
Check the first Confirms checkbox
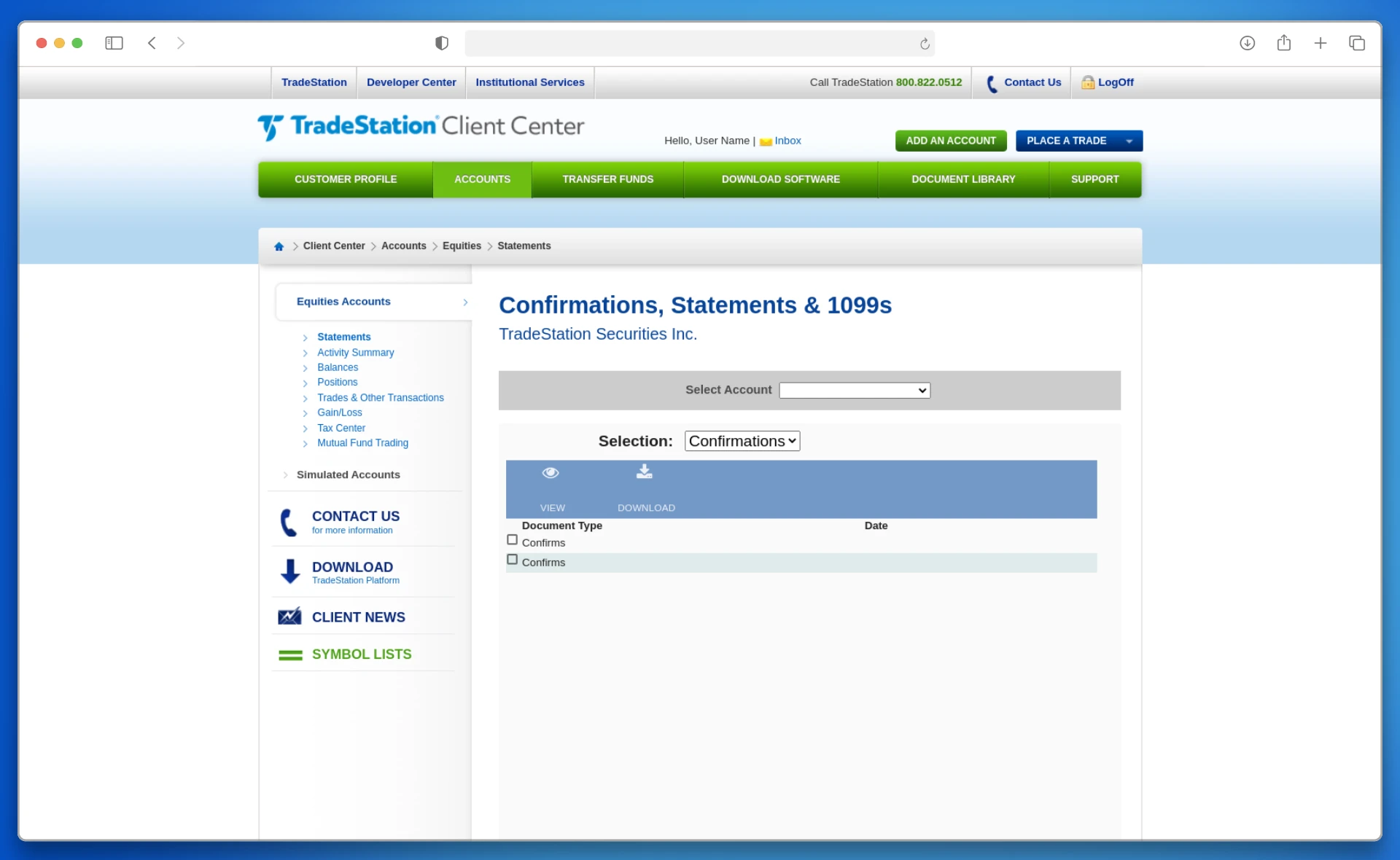pos(512,540)
